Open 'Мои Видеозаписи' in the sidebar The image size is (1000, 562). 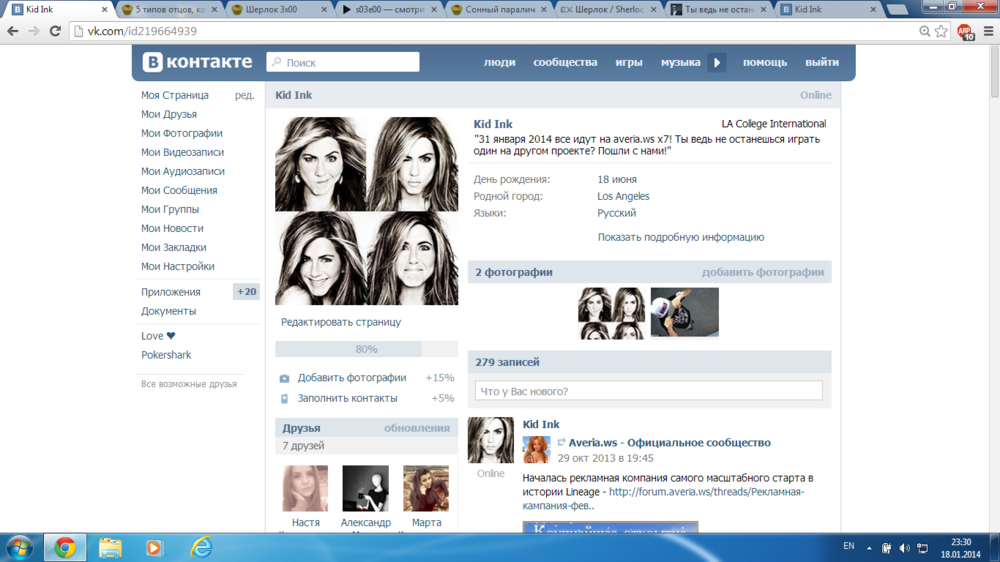click(x=182, y=152)
